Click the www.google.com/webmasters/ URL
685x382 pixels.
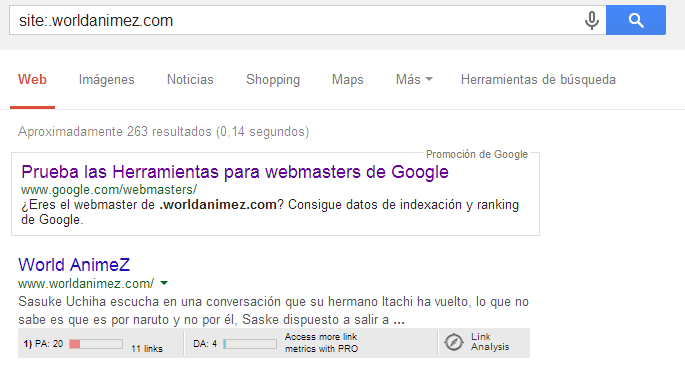109,190
